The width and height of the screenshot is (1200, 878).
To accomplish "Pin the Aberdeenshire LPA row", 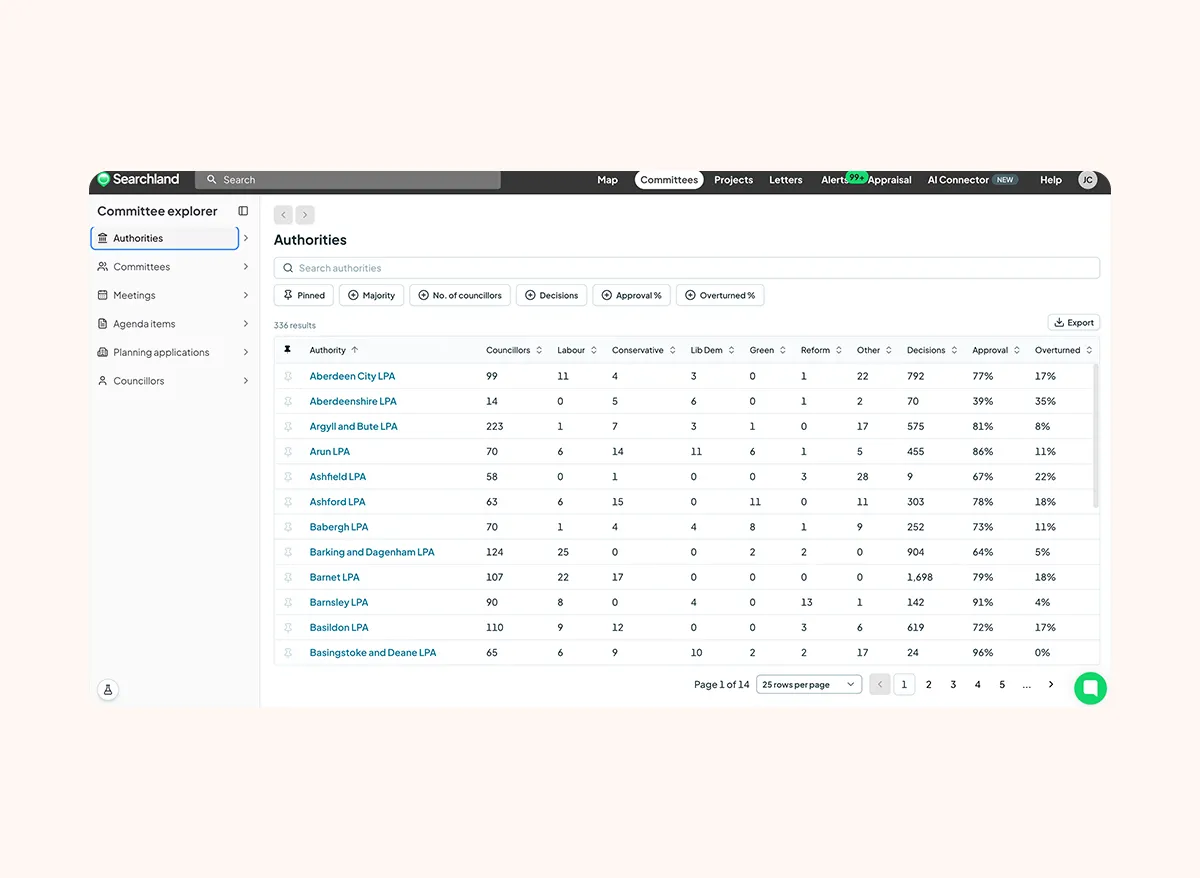I will 288,401.
